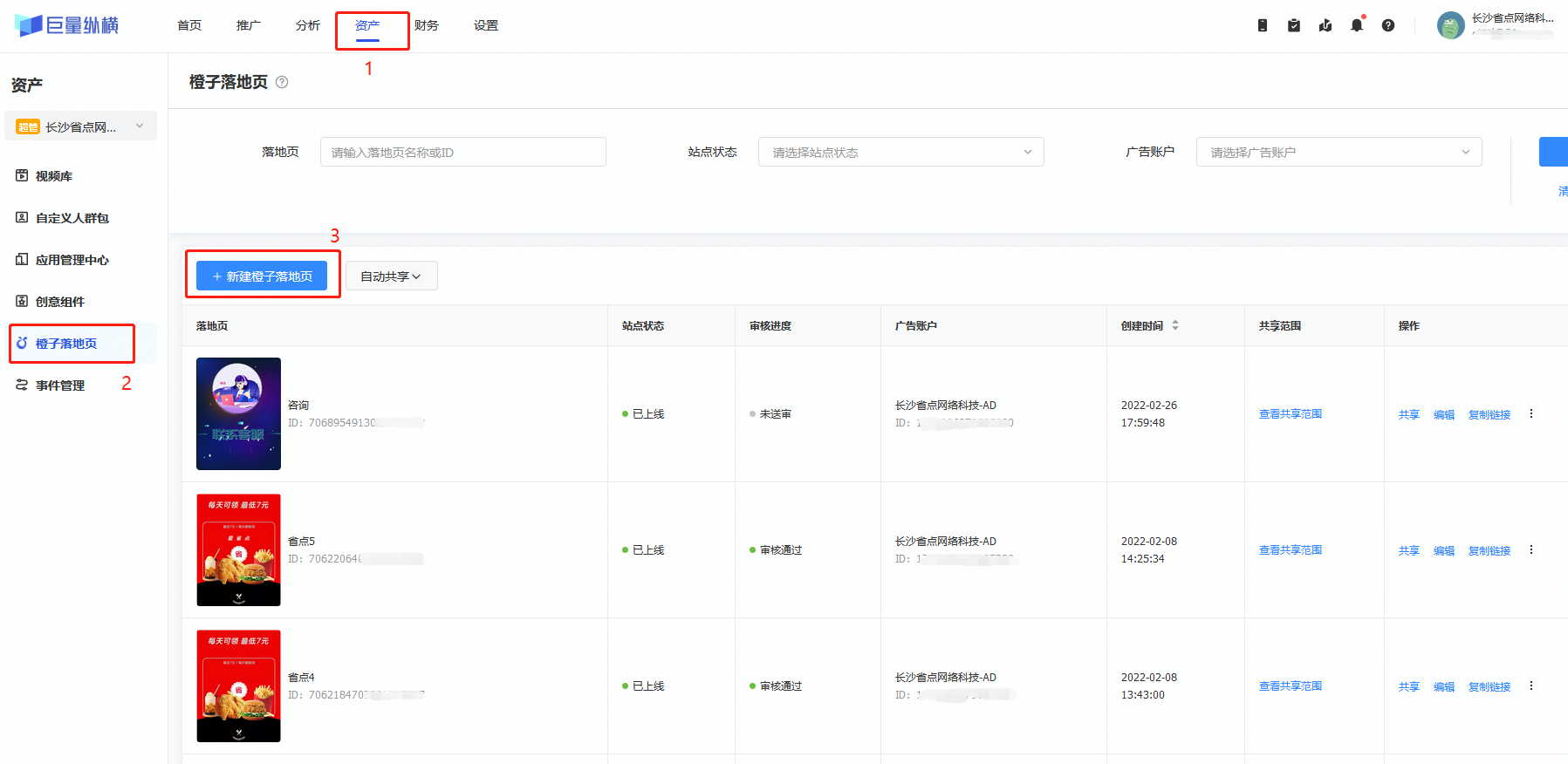The width and height of the screenshot is (1568, 764).
Task: Open the mobile phone icon in header
Action: [1263, 25]
